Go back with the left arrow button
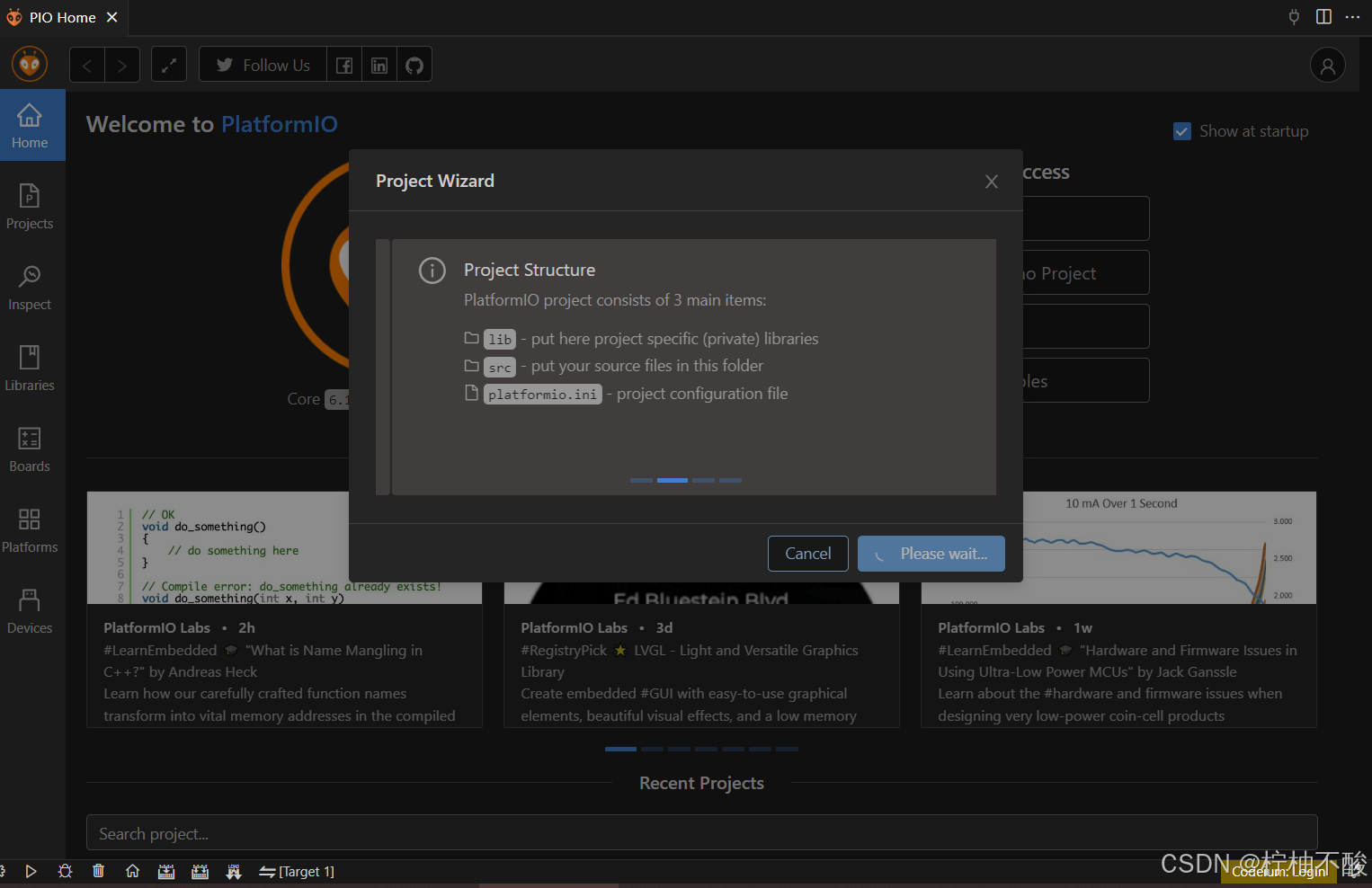Image resolution: width=1372 pixels, height=888 pixels. (x=87, y=65)
